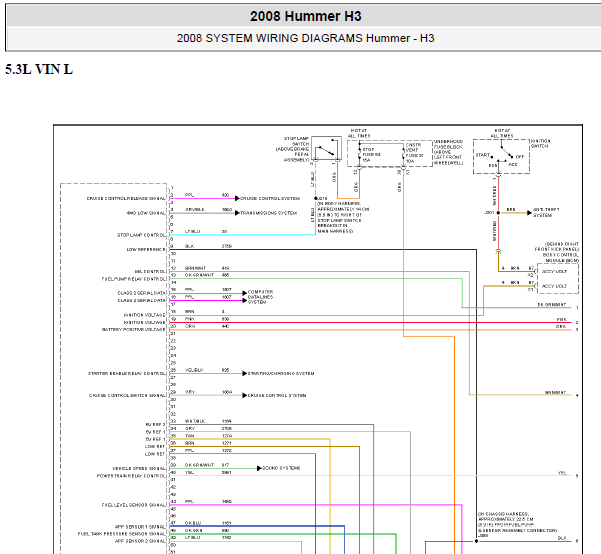
Task: Click the '5.3L VIN L' heading
Action: click(x=39, y=70)
